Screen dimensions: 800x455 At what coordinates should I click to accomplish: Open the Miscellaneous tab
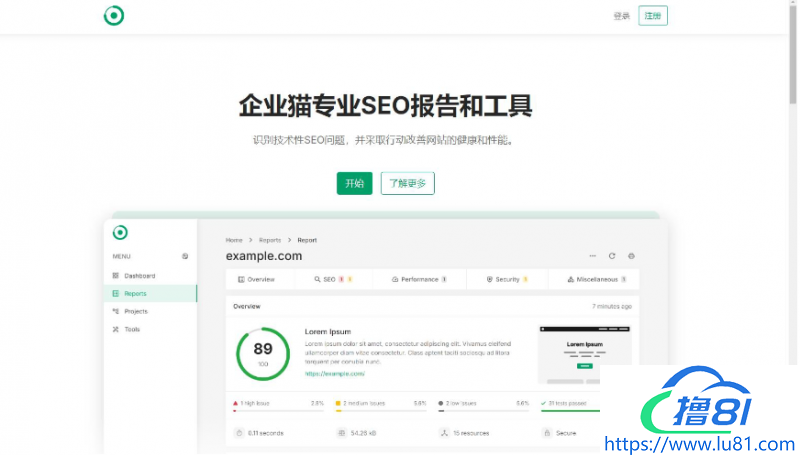coord(596,279)
